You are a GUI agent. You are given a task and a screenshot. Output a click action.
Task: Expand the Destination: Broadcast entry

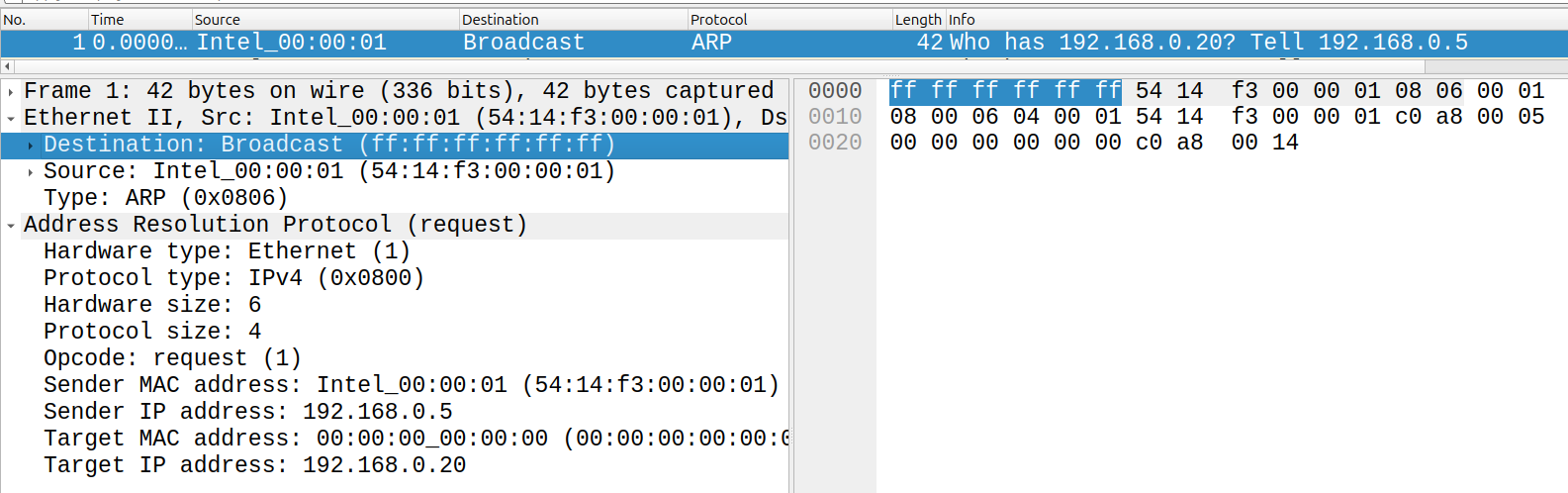coord(31,146)
